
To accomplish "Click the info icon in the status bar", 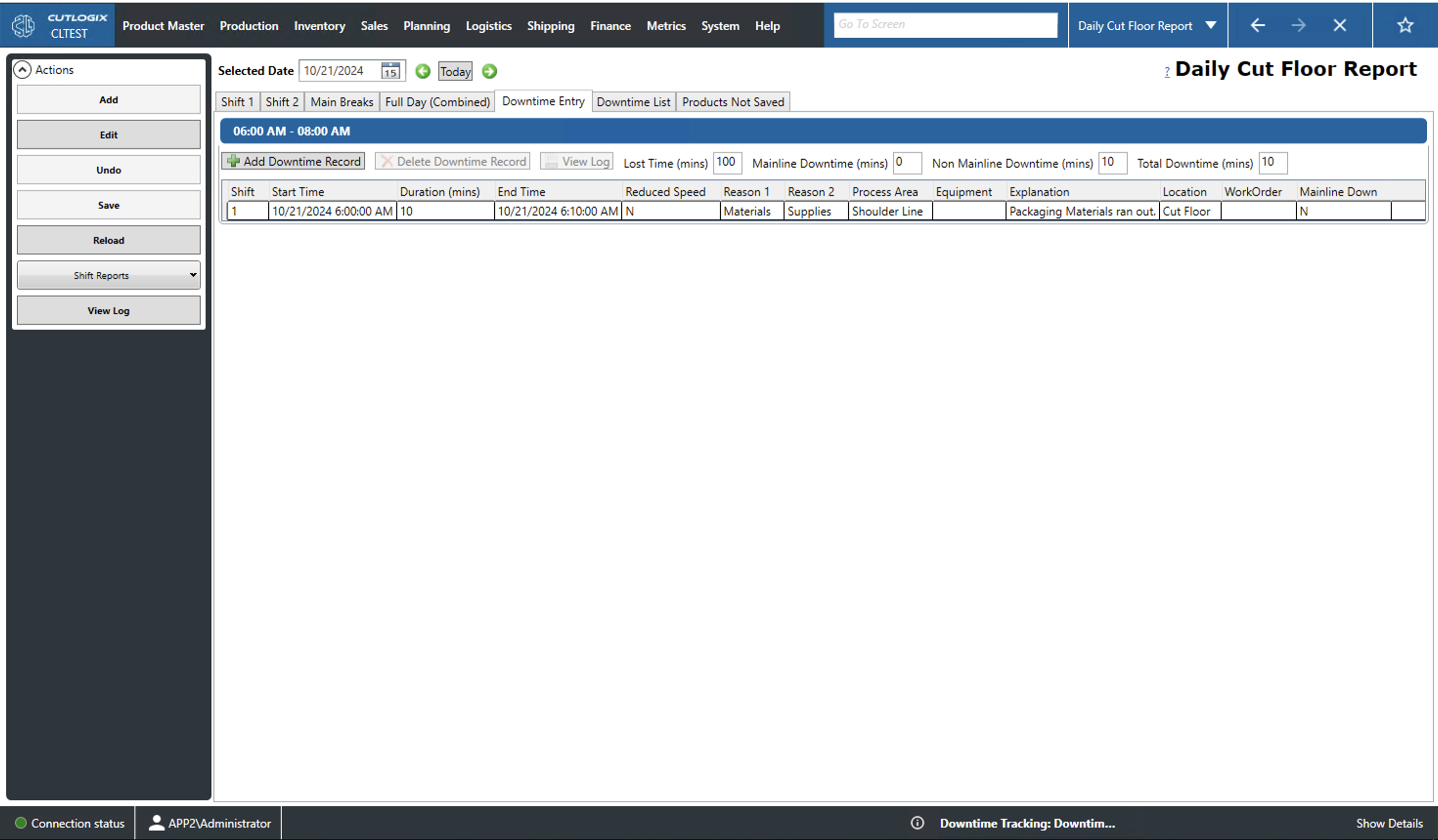I will coord(918,823).
